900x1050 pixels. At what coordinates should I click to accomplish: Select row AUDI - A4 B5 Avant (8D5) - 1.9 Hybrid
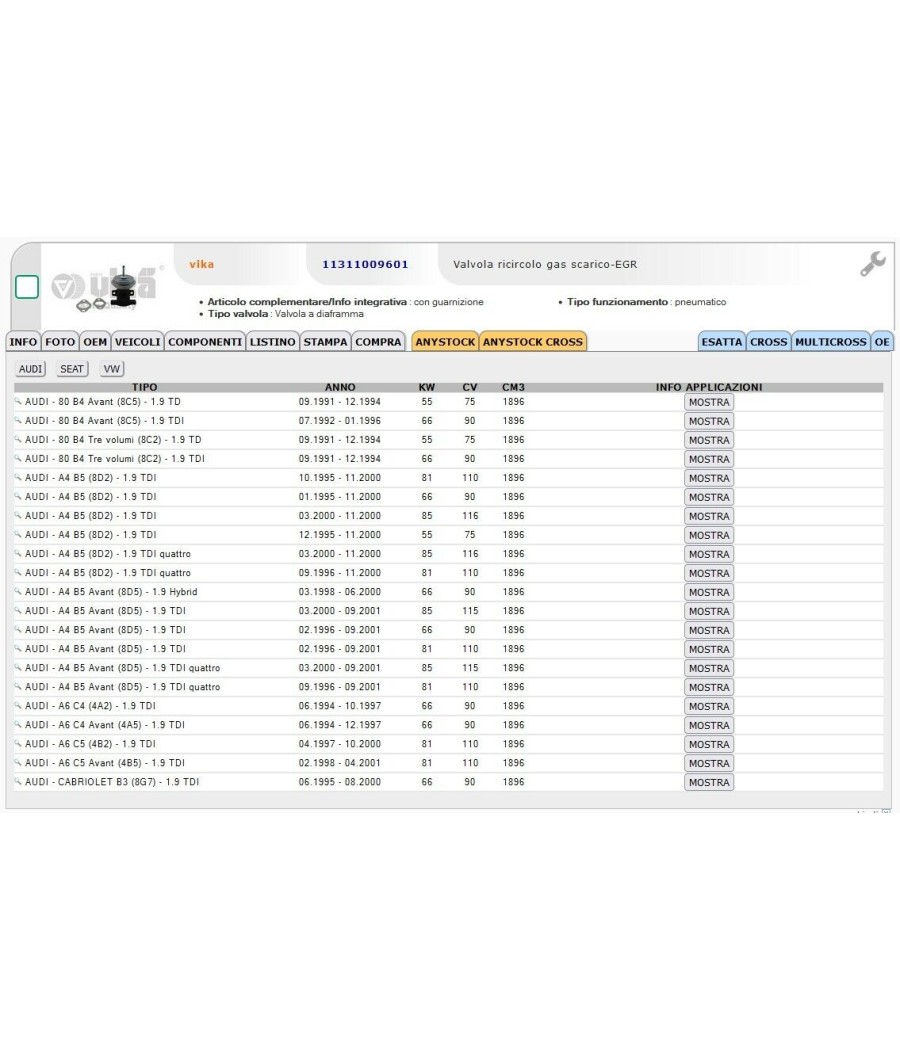449,591
